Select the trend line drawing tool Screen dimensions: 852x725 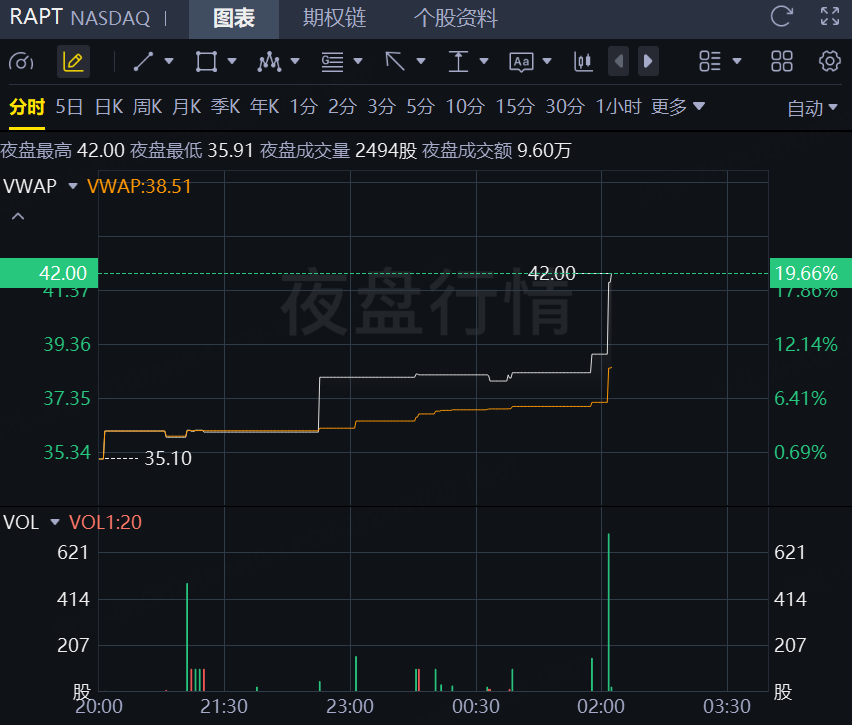pyautogui.click(x=143, y=61)
